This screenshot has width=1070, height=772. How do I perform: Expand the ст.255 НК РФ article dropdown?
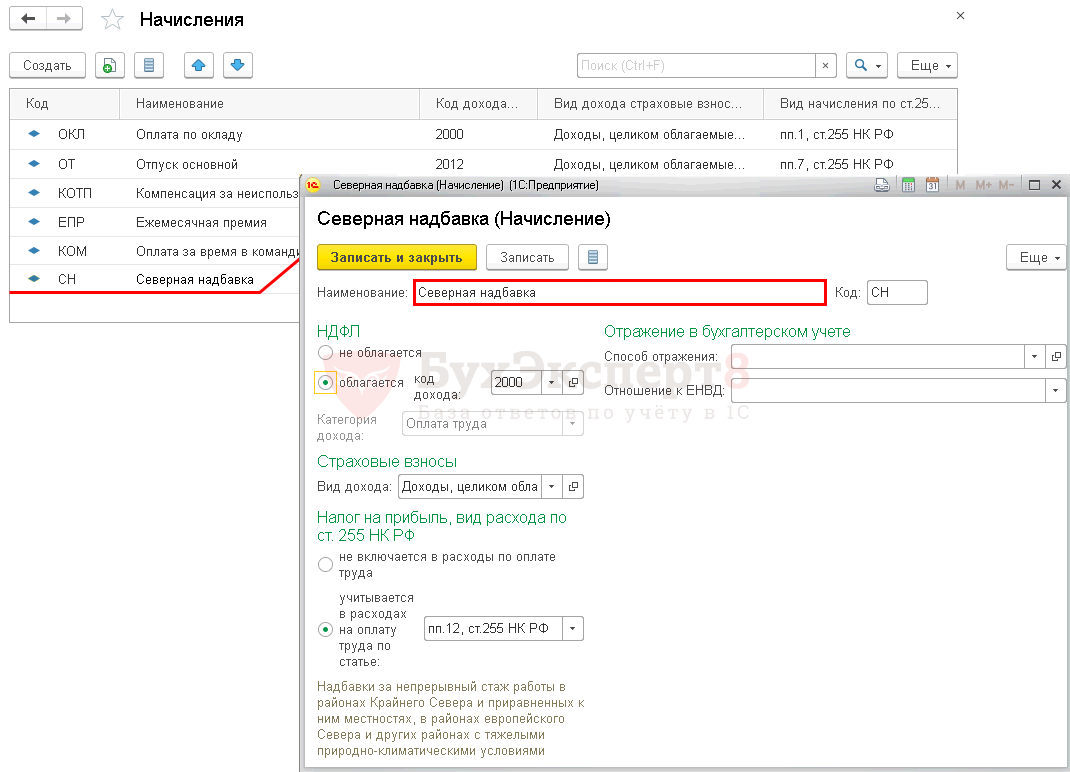pyautogui.click(x=573, y=629)
